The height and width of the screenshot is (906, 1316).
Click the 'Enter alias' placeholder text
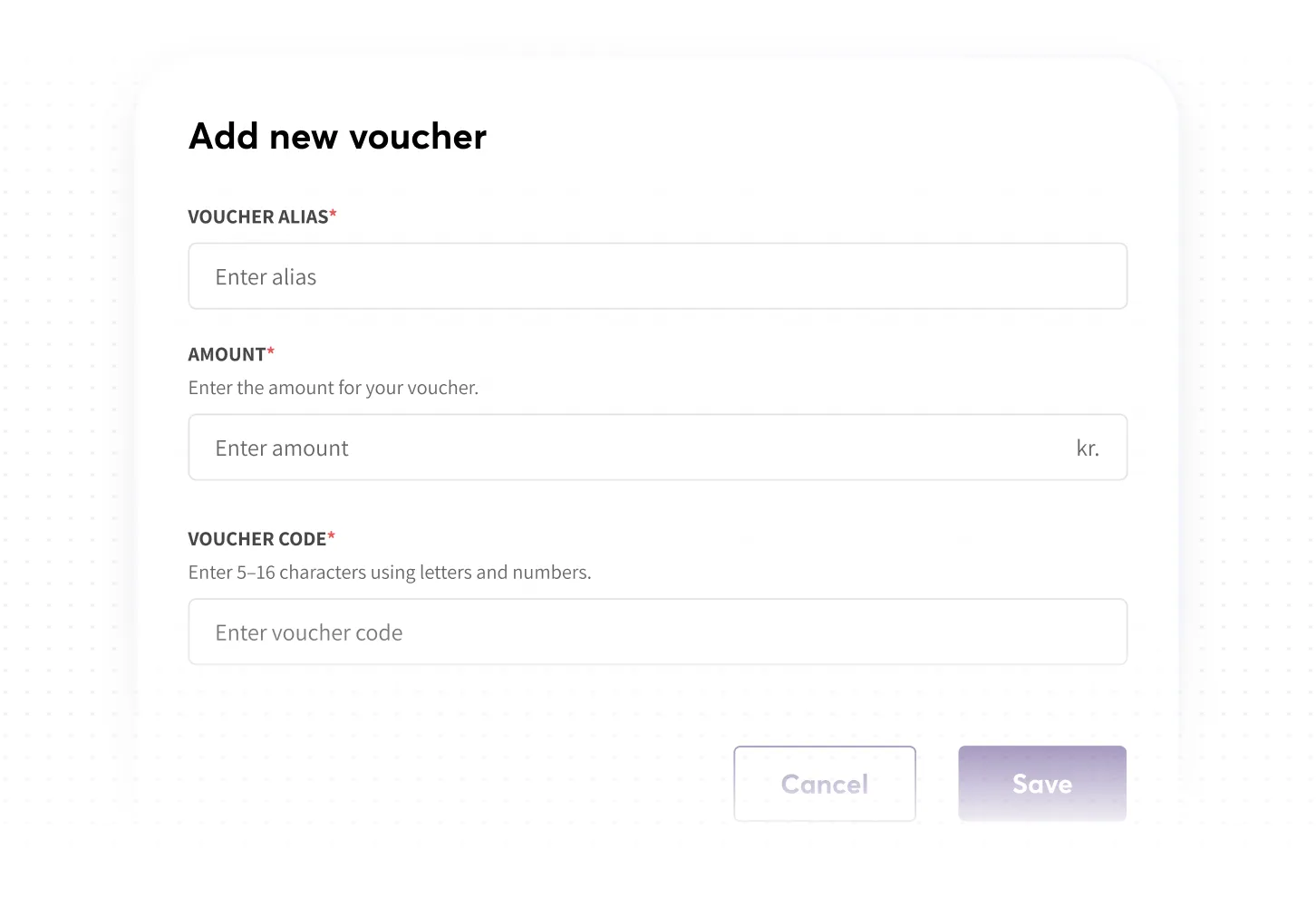tap(266, 277)
